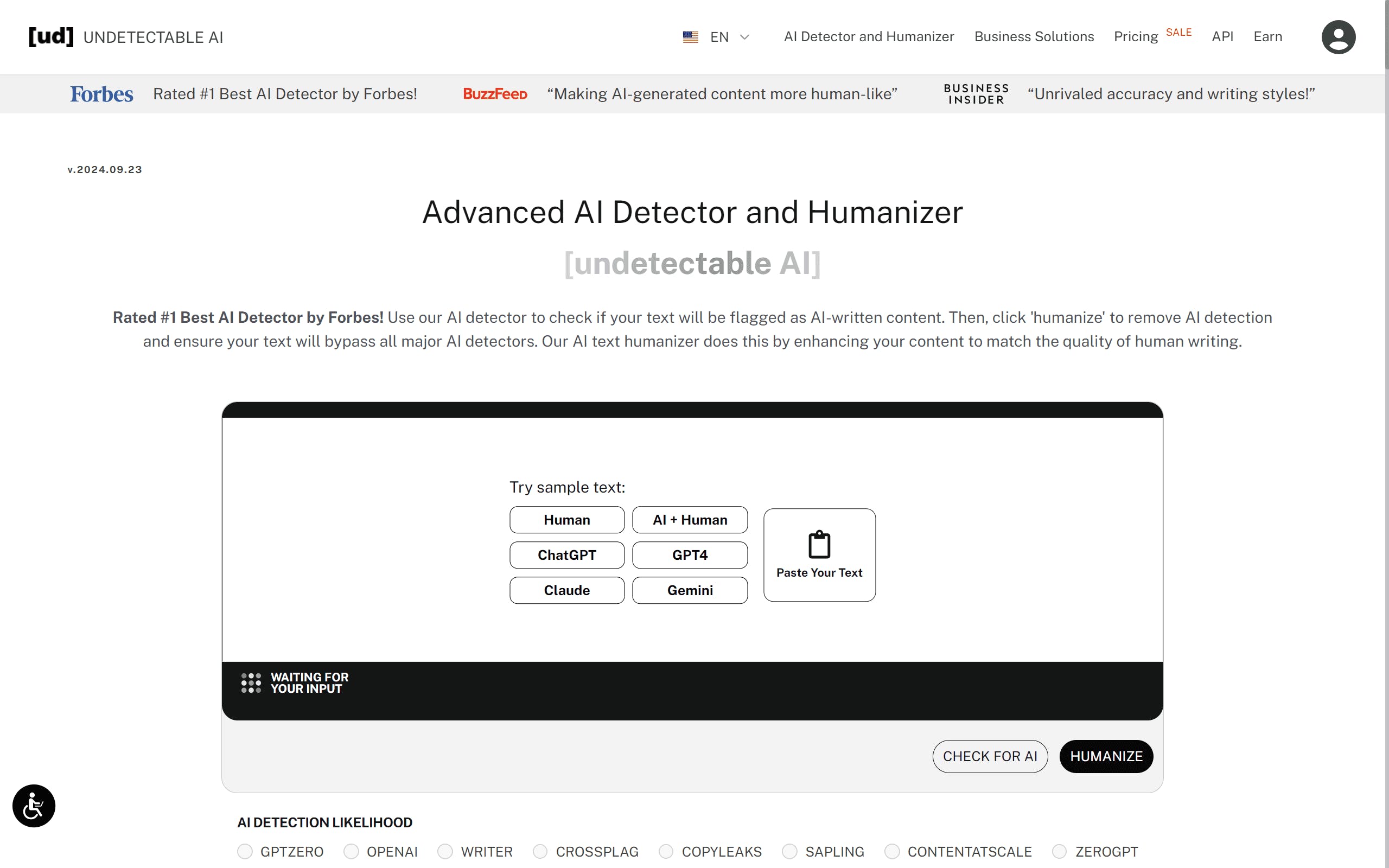Click the HUMANIZE button

(x=1106, y=756)
